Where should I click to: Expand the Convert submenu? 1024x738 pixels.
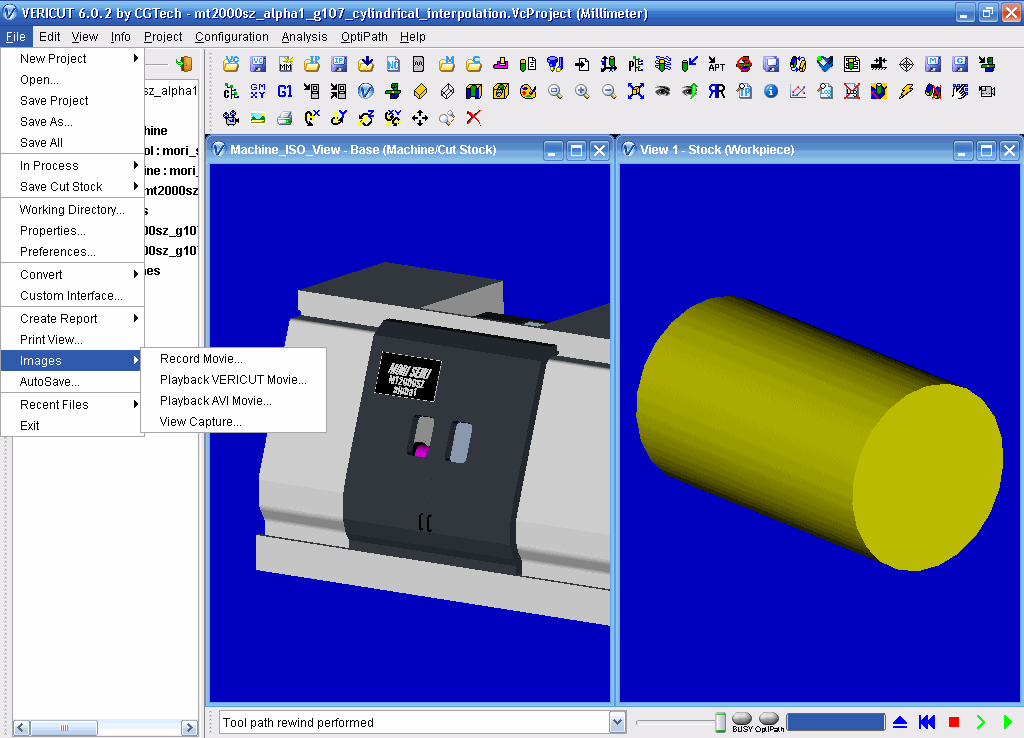[72, 274]
